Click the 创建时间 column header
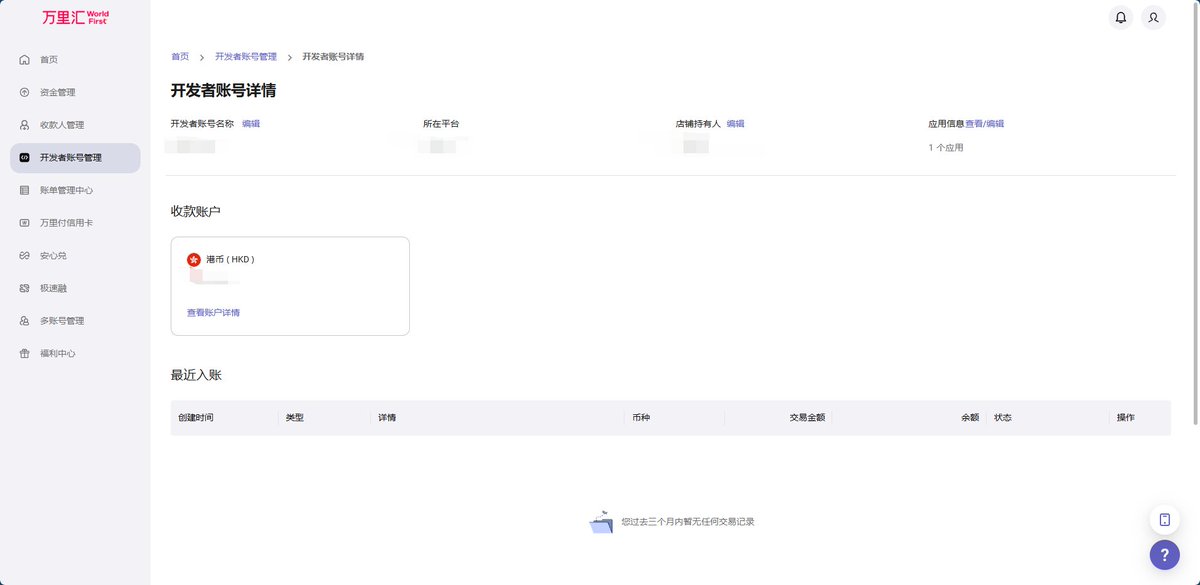The image size is (1200, 585). point(196,418)
